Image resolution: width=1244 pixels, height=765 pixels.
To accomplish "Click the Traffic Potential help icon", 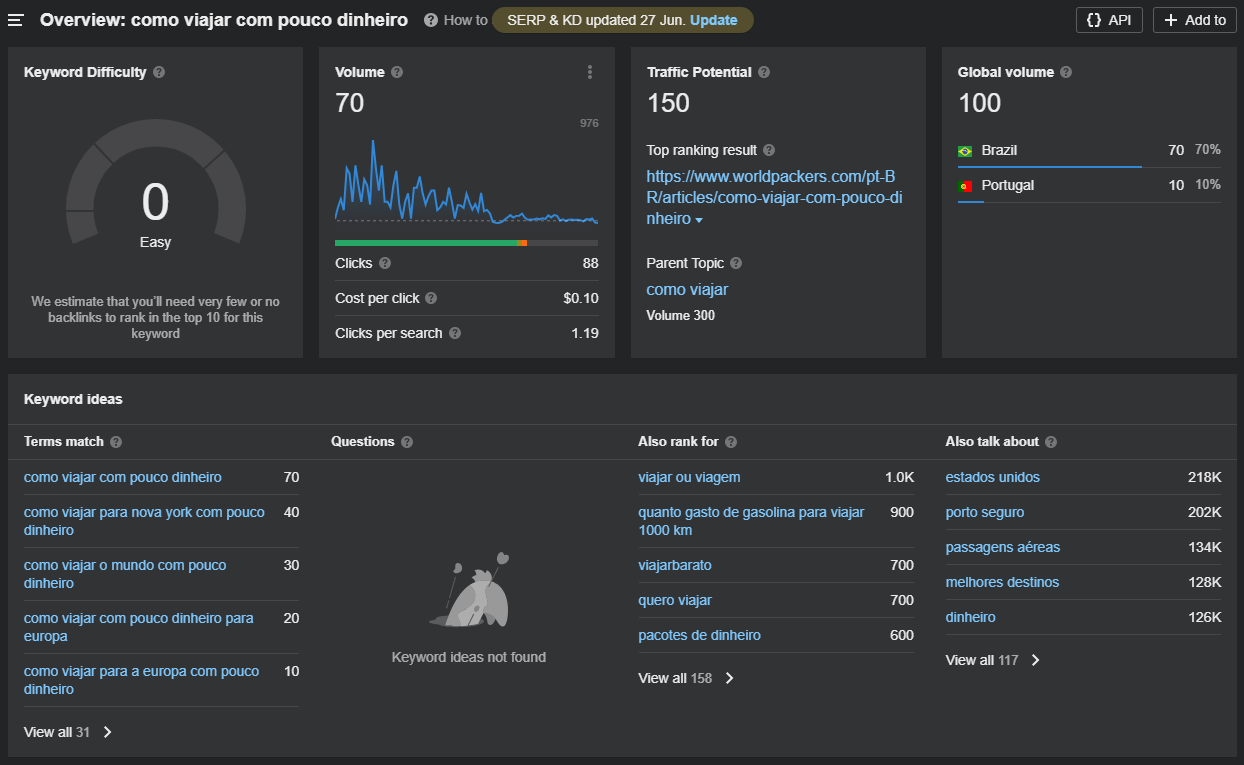I will [x=764, y=72].
